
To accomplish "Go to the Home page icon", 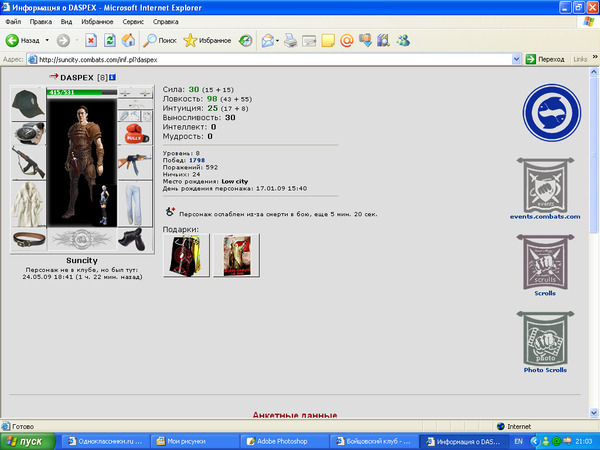I will pos(129,40).
